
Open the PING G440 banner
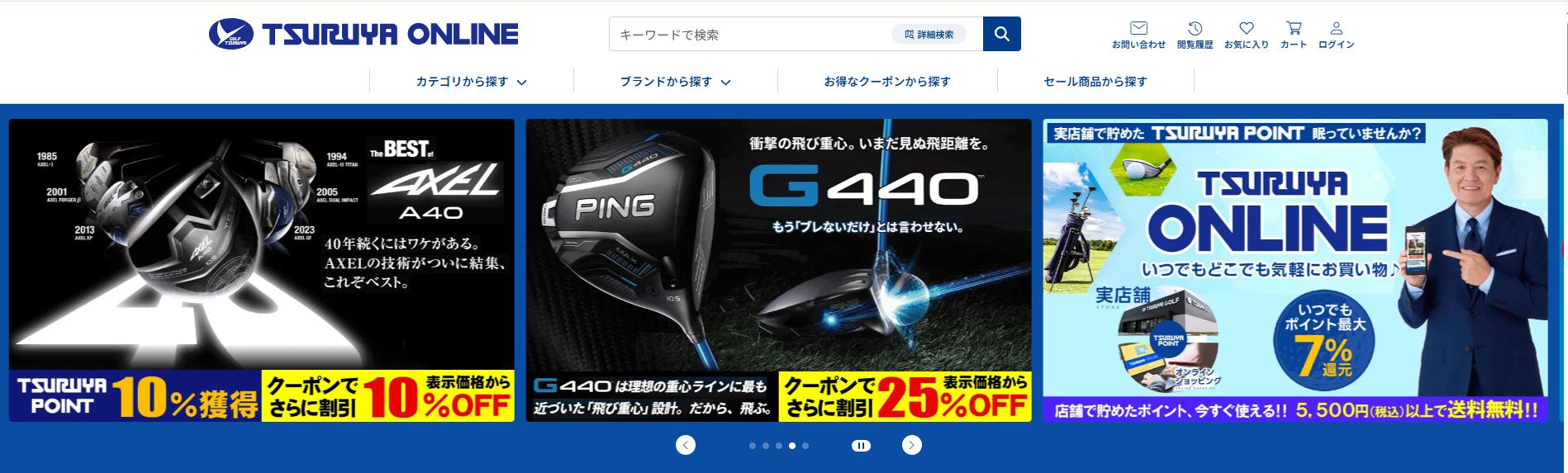tap(778, 271)
